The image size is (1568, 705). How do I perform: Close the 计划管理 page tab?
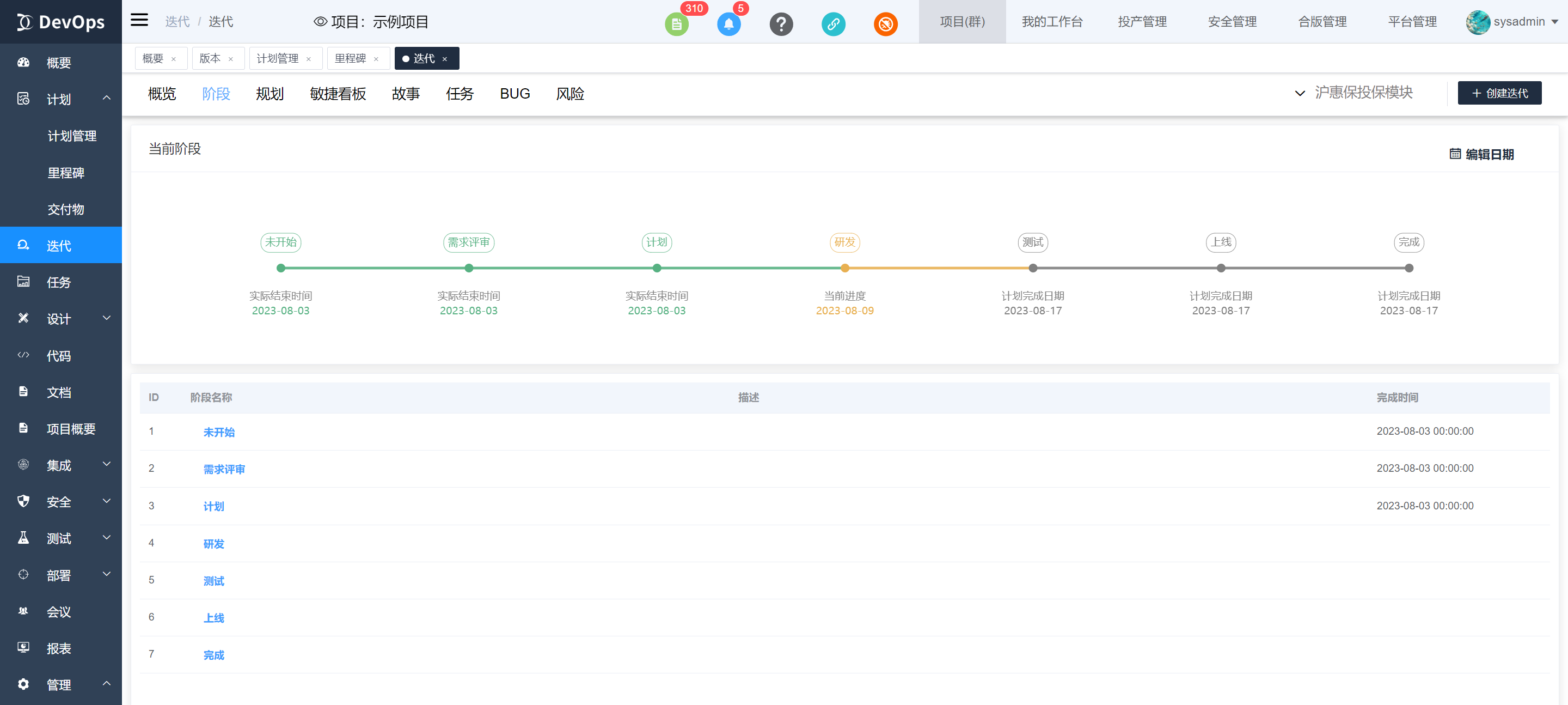pos(309,59)
